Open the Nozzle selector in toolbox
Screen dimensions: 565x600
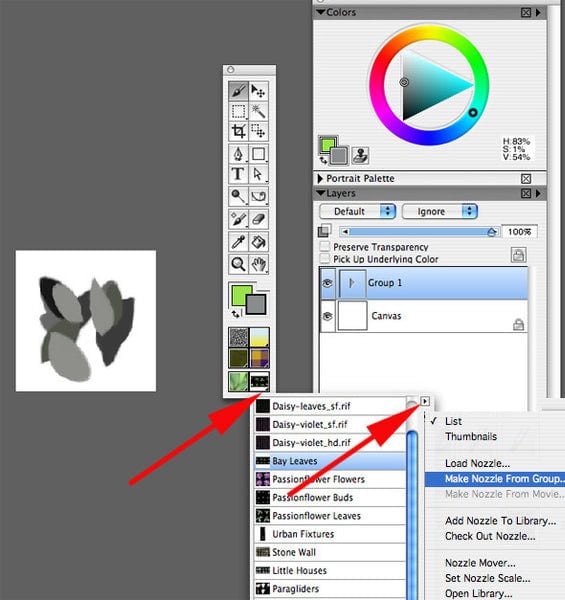(x=259, y=381)
